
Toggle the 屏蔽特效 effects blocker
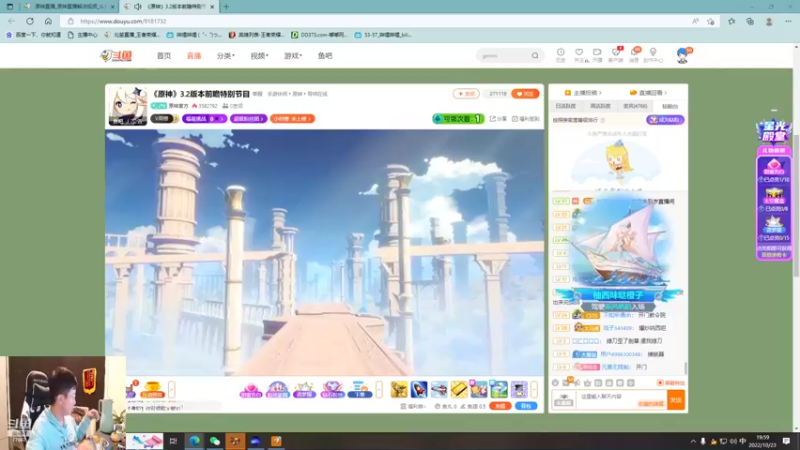pyautogui.click(x=671, y=383)
